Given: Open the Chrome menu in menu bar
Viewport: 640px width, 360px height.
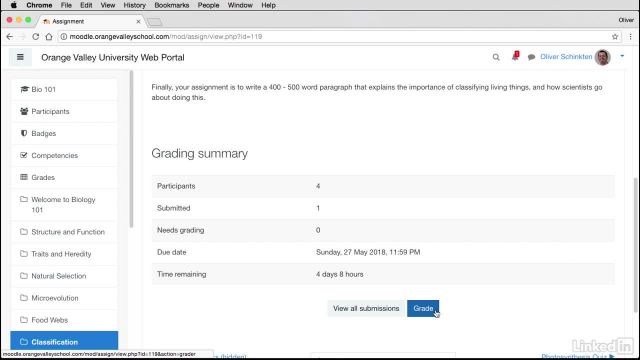Looking at the screenshot, I should tap(39, 5).
